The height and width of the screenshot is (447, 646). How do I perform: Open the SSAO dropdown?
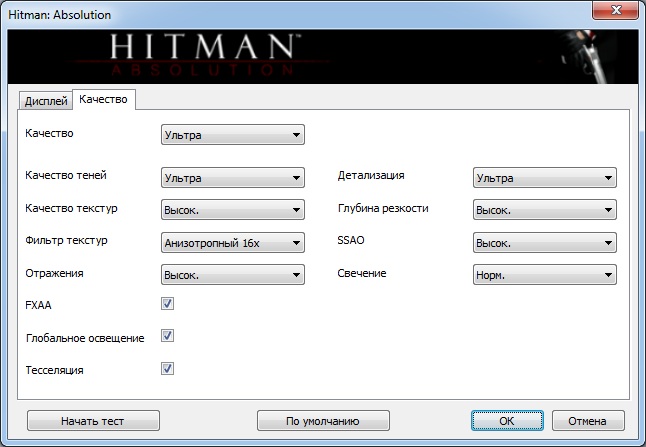coord(545,243)
